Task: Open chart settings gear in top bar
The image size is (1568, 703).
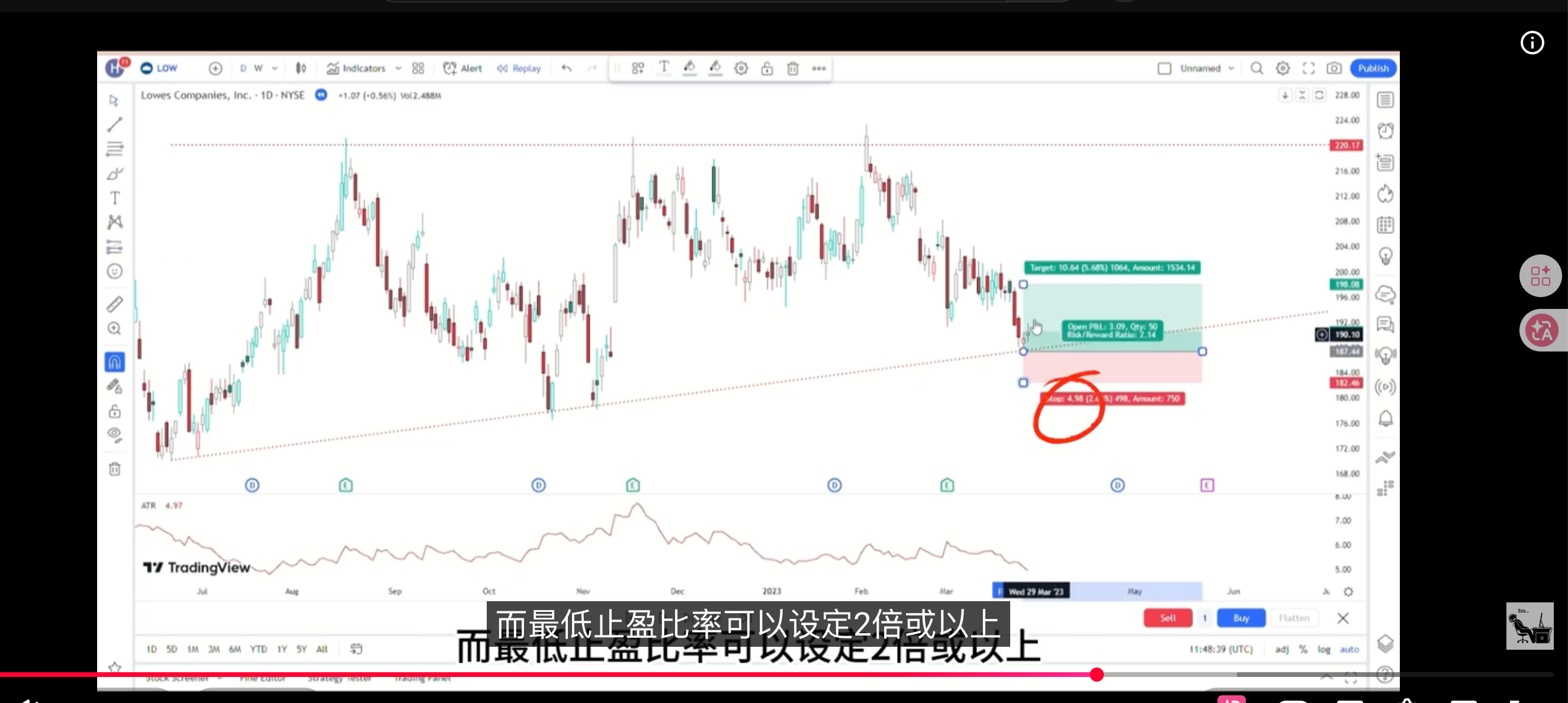Action: 1283,69
